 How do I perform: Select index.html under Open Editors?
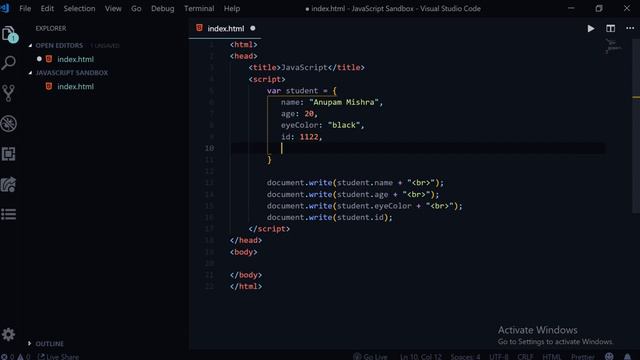[x=76, y=59]
